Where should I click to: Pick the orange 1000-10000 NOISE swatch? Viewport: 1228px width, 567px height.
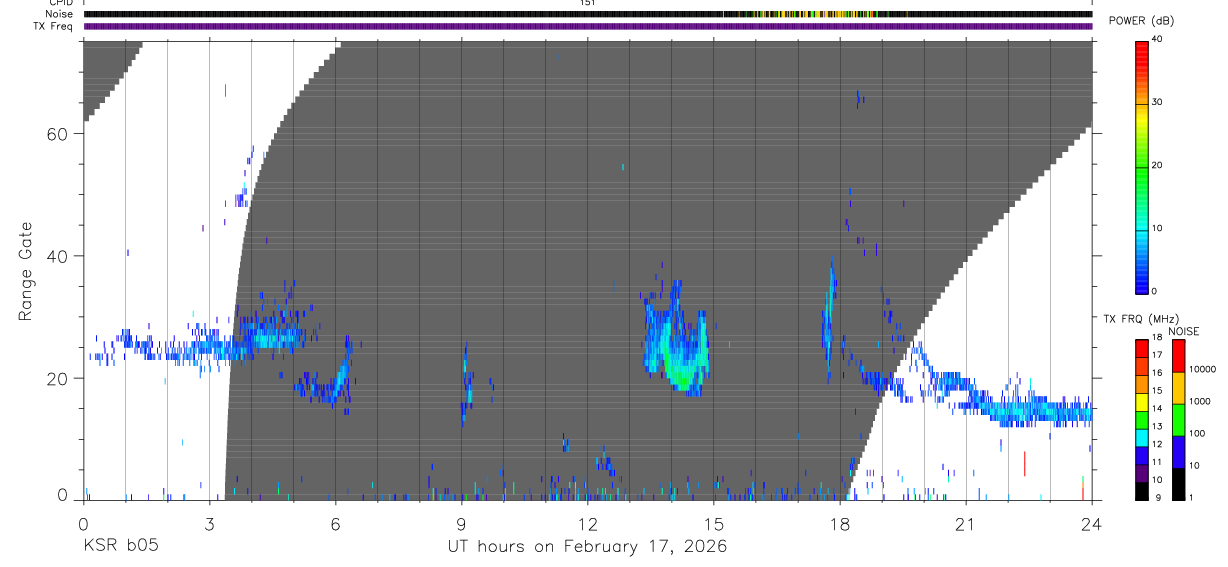coord(1178,388)
